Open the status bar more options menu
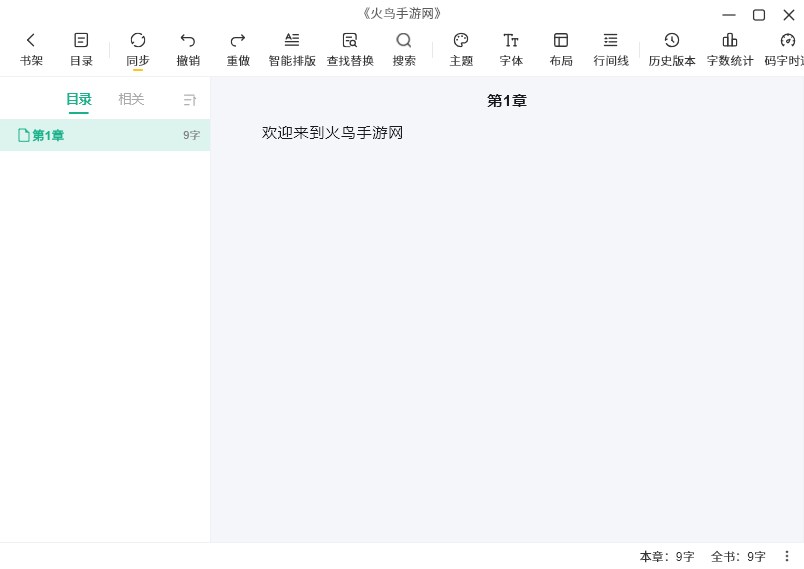Image resolution: width=804 pixels, height=569 pixels. [x=787, y=556]
